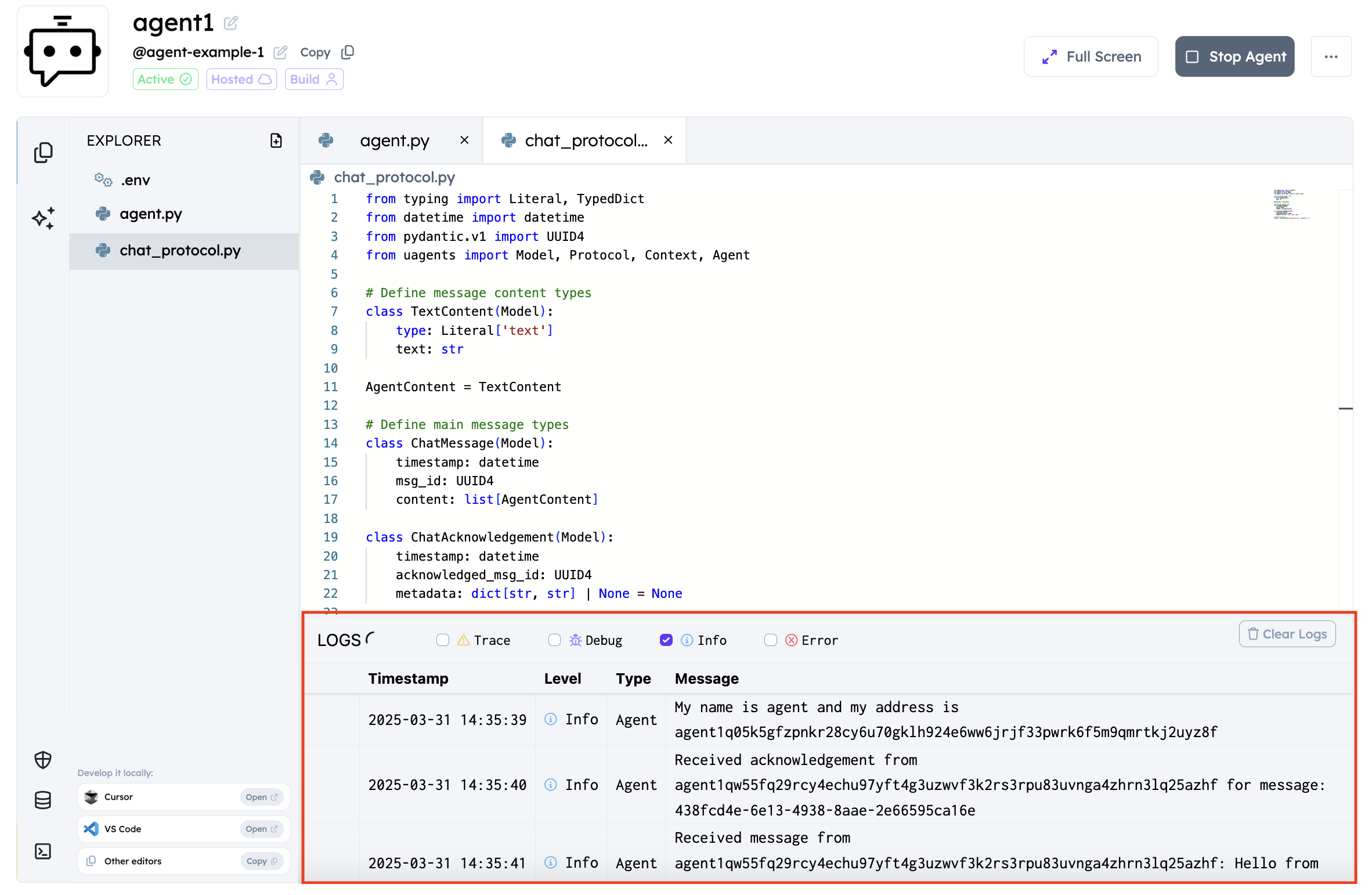
Task: Open project in VS Code
Action: [x=261, y=829]
